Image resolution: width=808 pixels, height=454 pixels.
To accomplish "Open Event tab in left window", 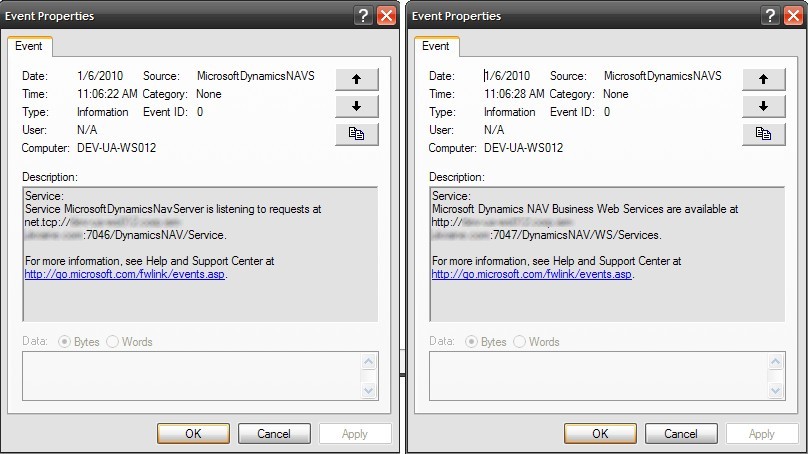I will point(29,46).
